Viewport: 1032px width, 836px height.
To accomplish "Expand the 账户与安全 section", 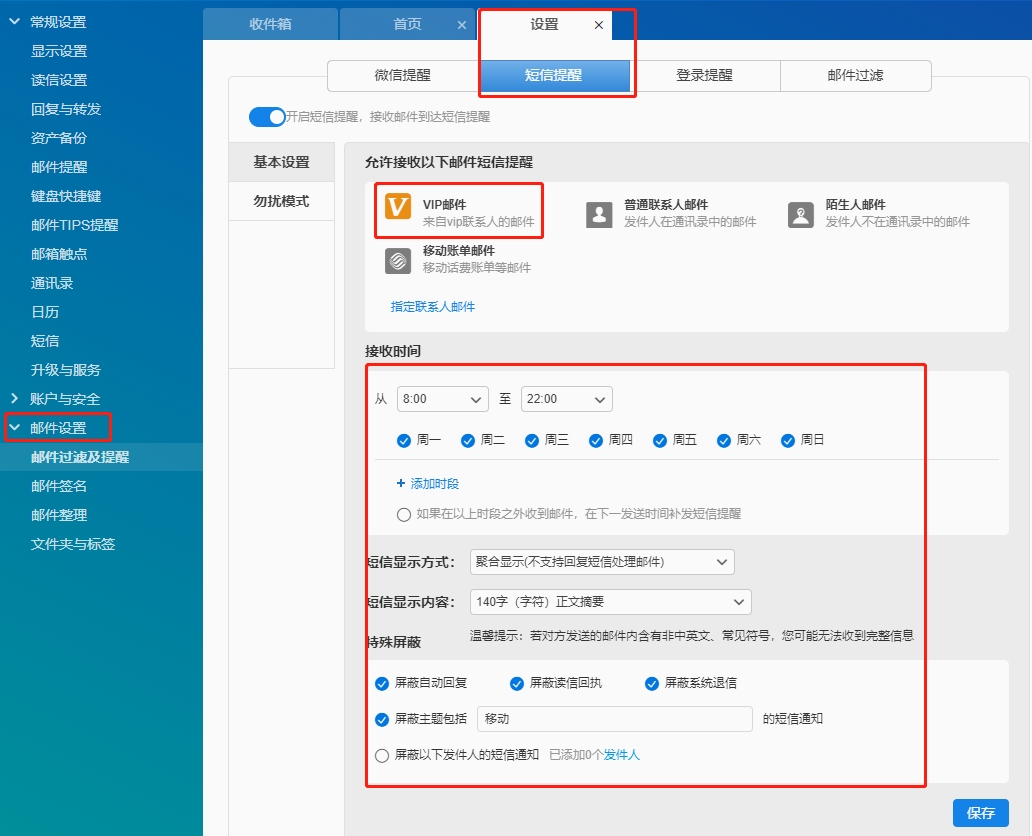I will pyautogui.click(x=14, y=399).
